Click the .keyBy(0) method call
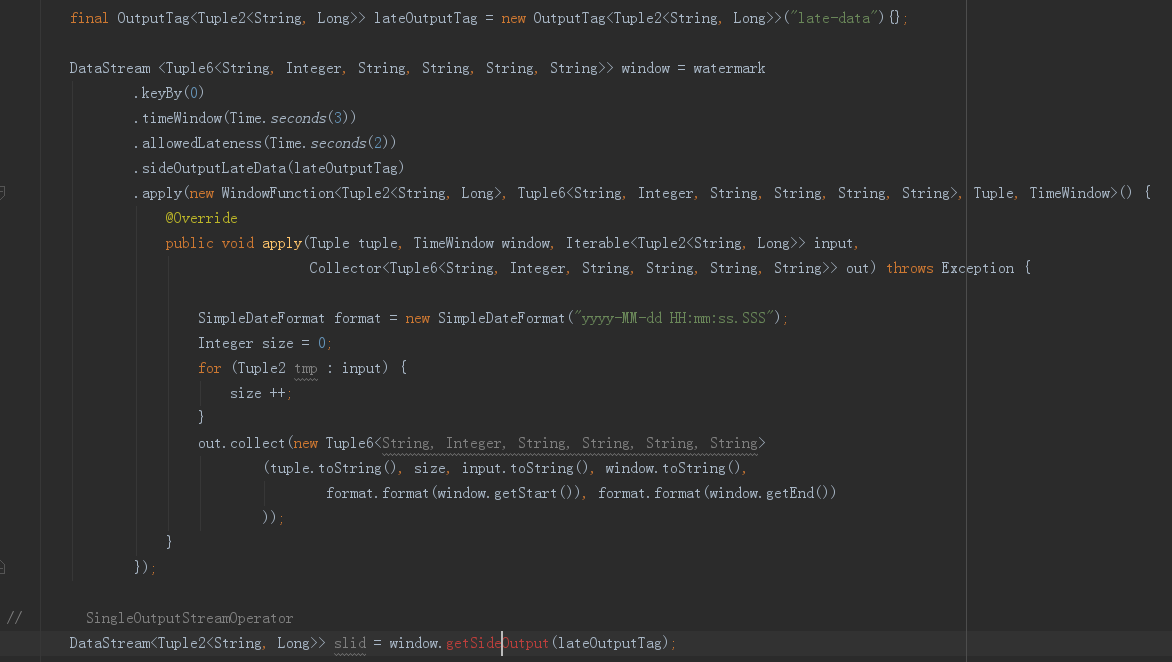Image resolution: width=1172 pixels, height=662 pixels. click(x=168, y=93)
